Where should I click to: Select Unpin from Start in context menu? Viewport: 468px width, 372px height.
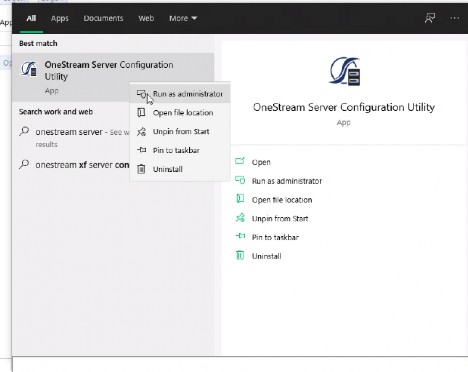180,132
